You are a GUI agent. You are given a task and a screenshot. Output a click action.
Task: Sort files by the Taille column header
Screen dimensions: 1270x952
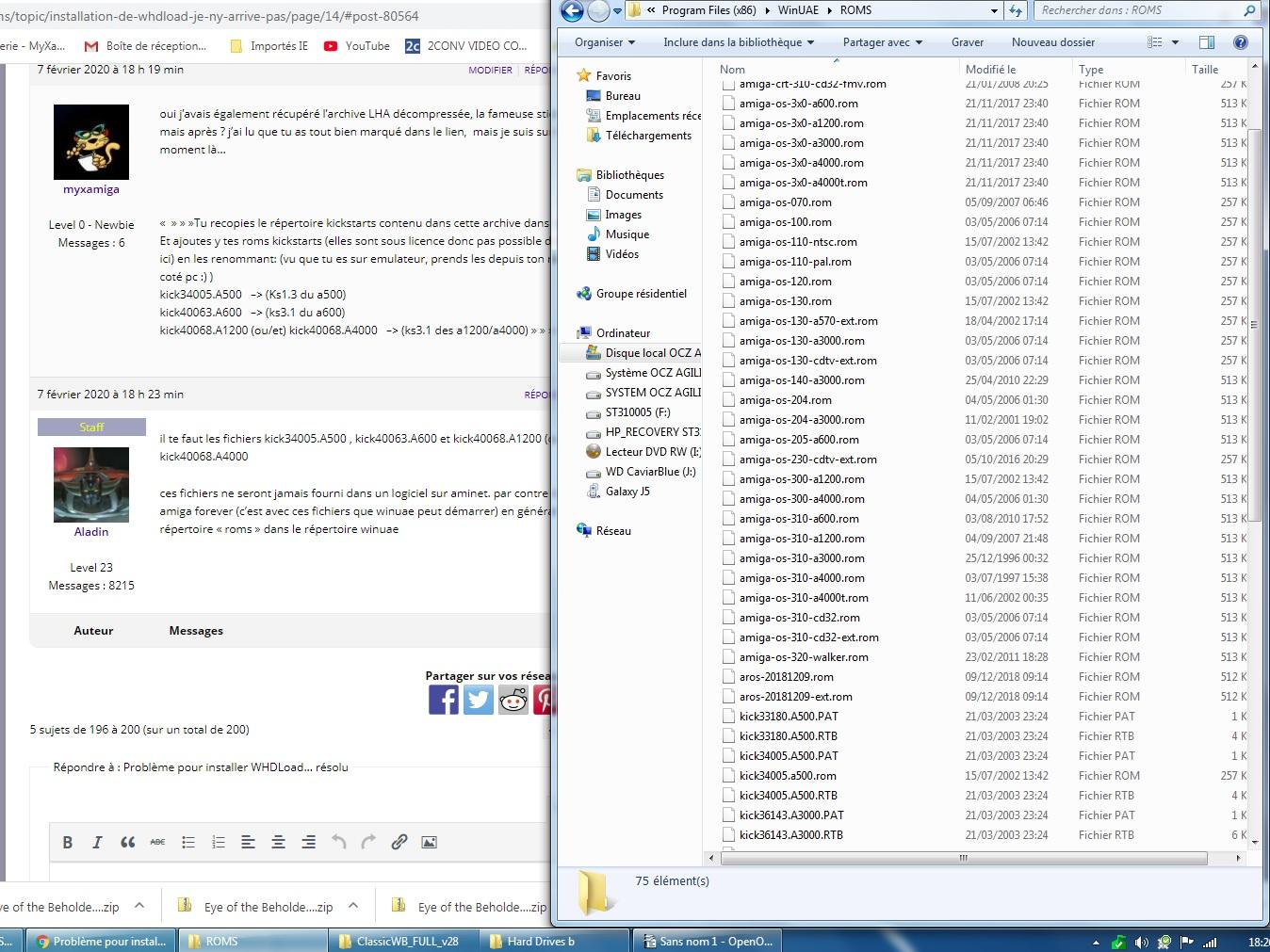1215,69
